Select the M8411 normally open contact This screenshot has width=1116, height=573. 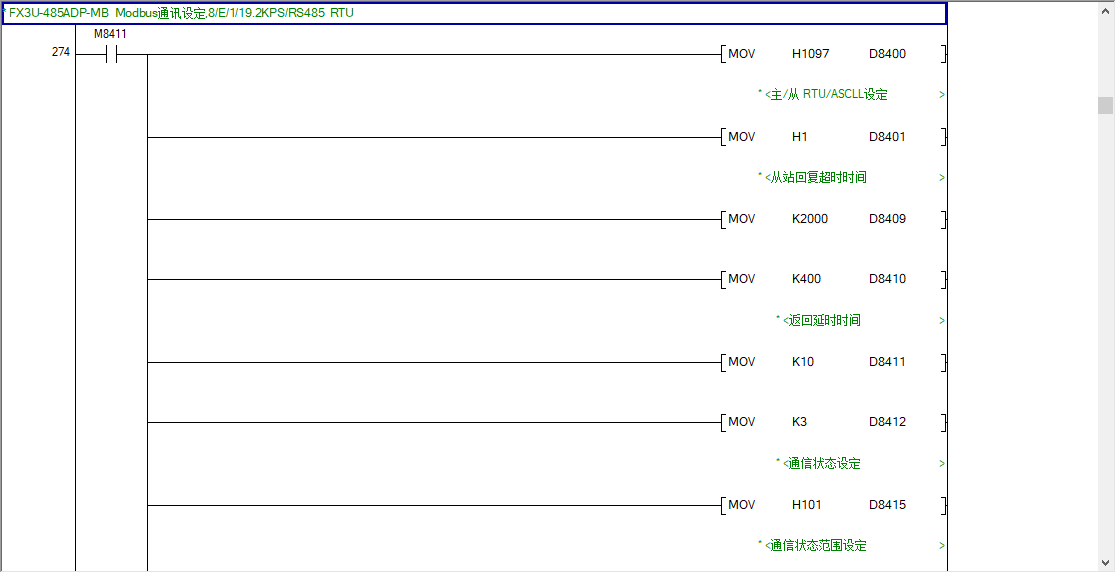point(110,54)
